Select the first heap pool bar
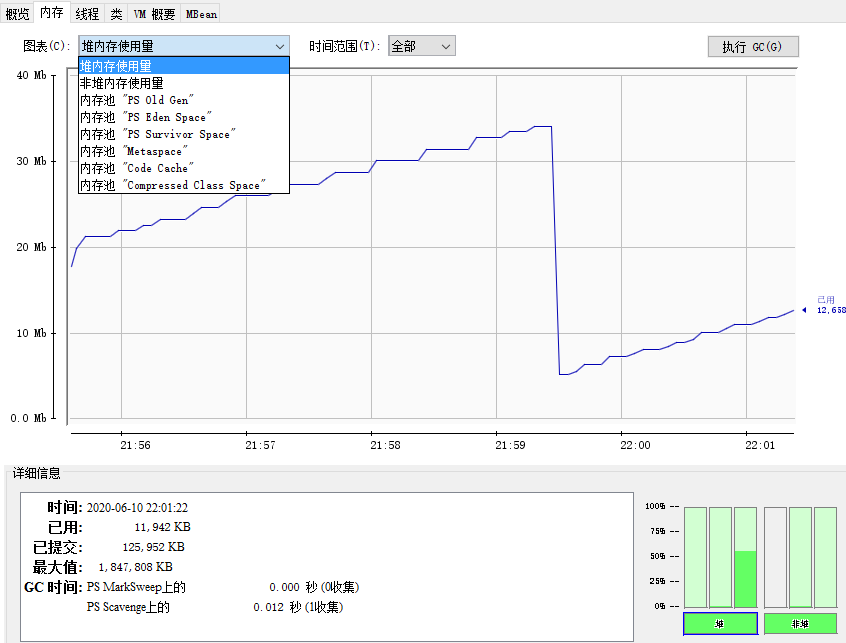The width and height of the screenshot is (846, 643). [x=695, y=557]
